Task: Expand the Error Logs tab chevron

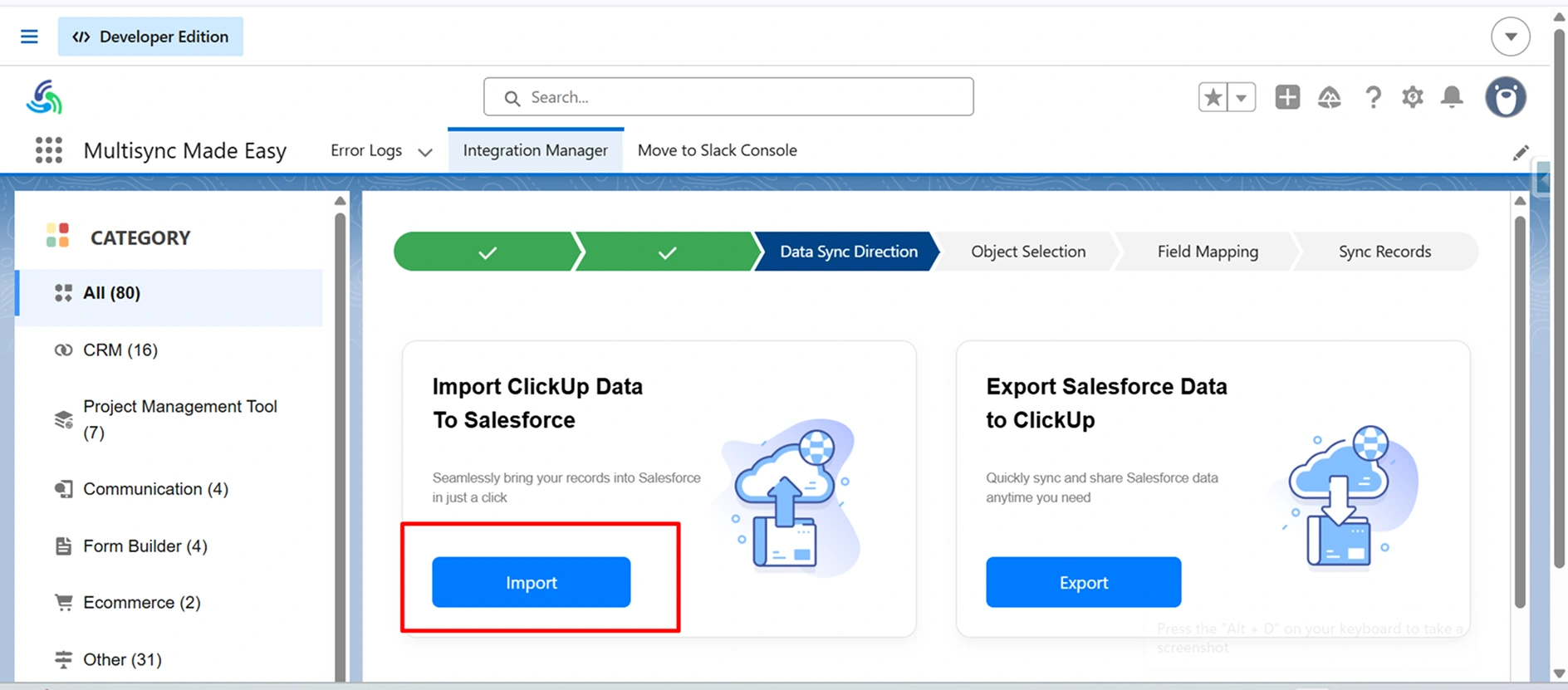Action: (x=425, y=152)
